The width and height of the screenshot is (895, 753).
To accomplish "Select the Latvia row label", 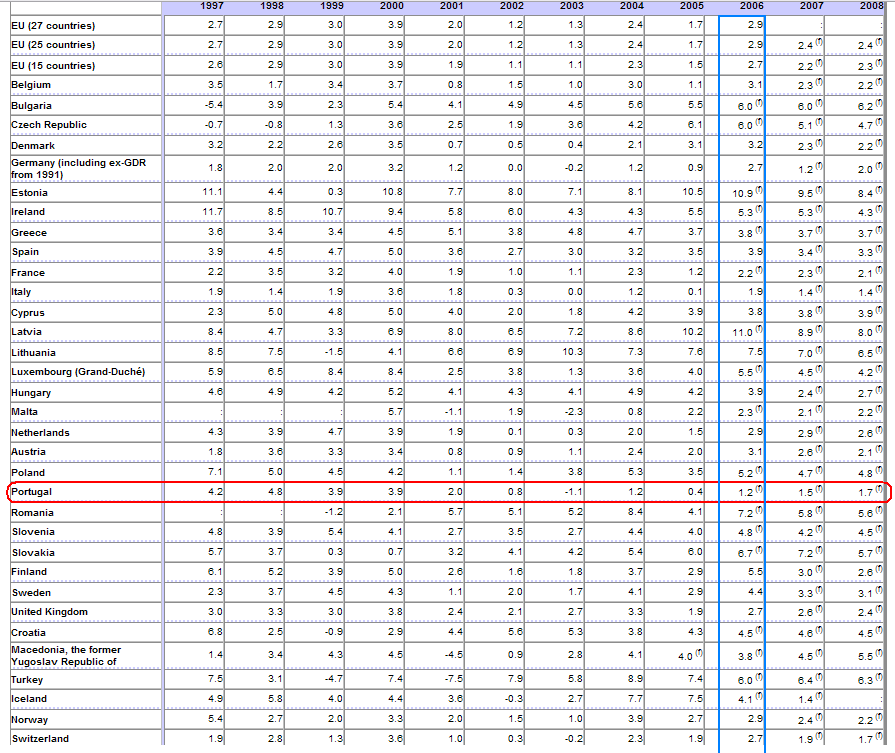I will (26, 332).
